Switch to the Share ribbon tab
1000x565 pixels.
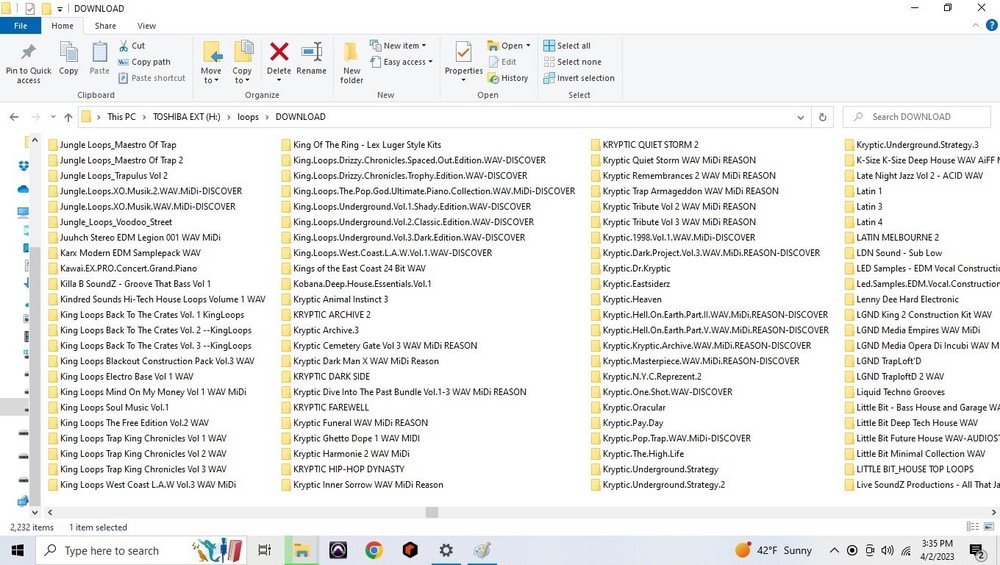pos(105,26)
